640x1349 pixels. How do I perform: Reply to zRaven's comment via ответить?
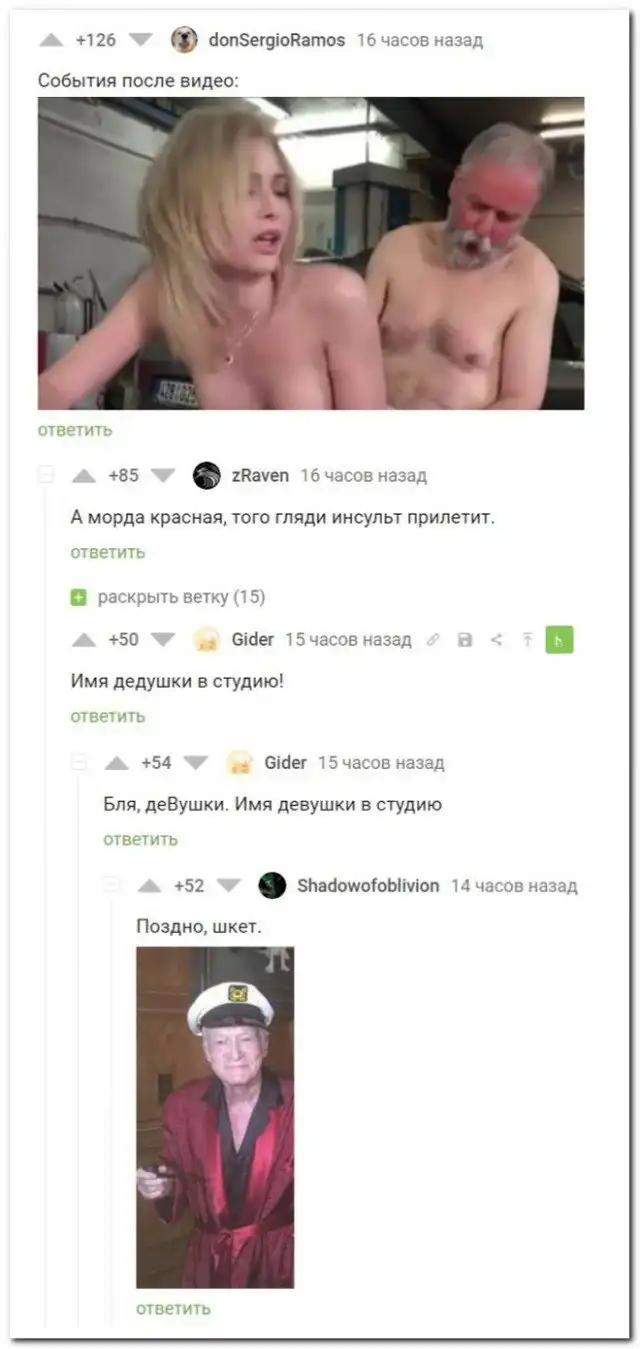pyautogui.click(x=108, y=552)
